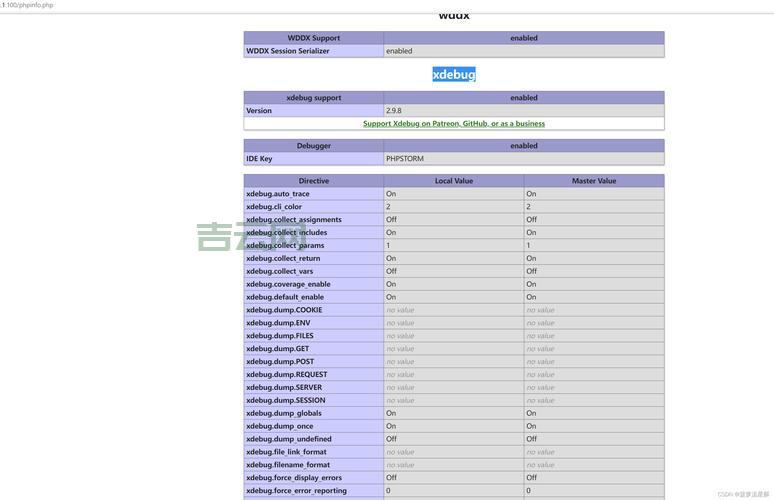Click the xdebug.file_link_format directive

286,452
